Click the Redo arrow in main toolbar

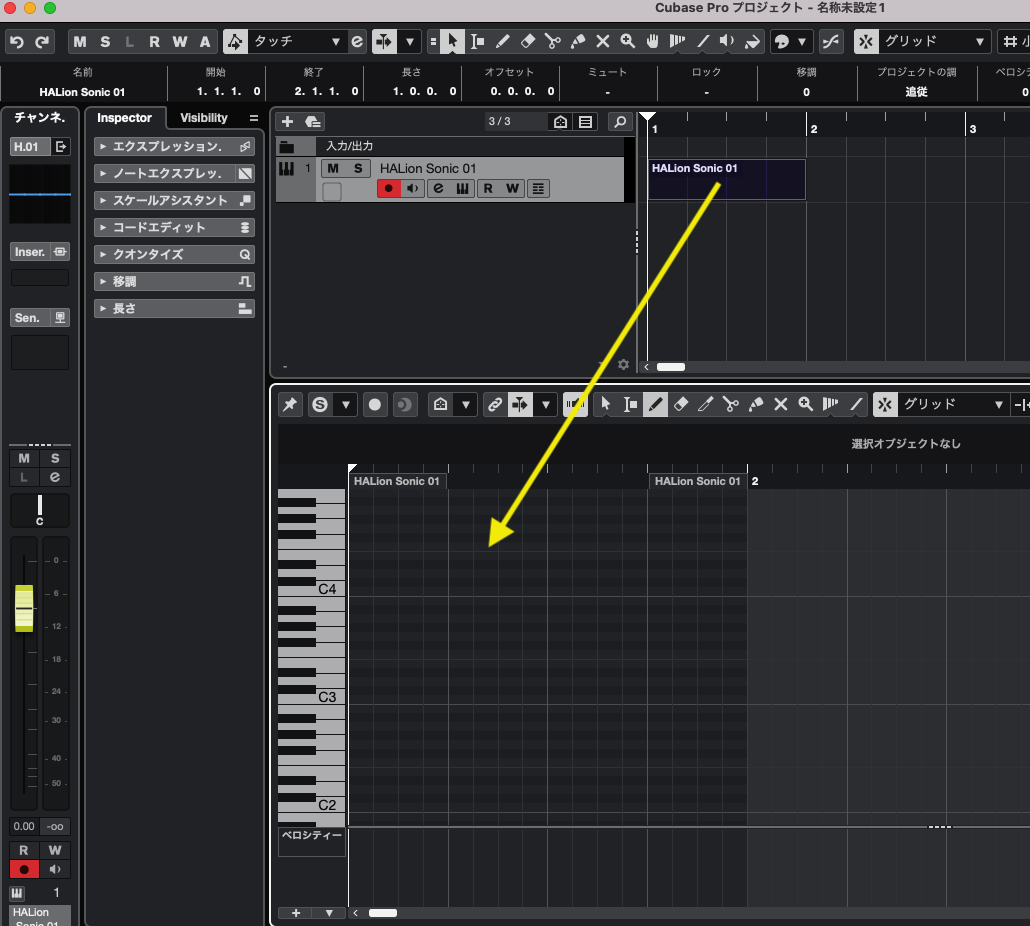pos(42,42)
